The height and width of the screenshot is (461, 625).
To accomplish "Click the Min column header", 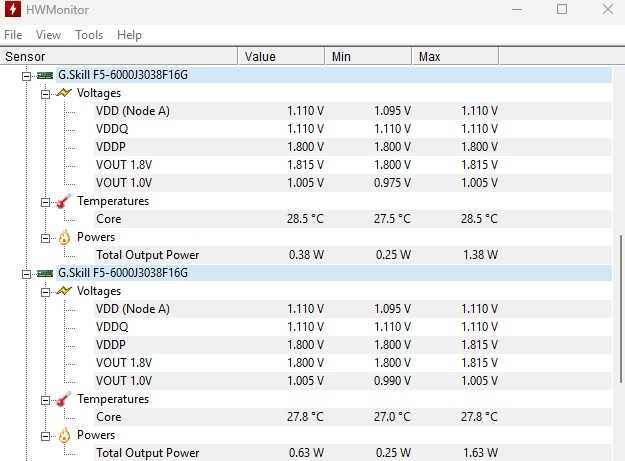I will point(368,56).
